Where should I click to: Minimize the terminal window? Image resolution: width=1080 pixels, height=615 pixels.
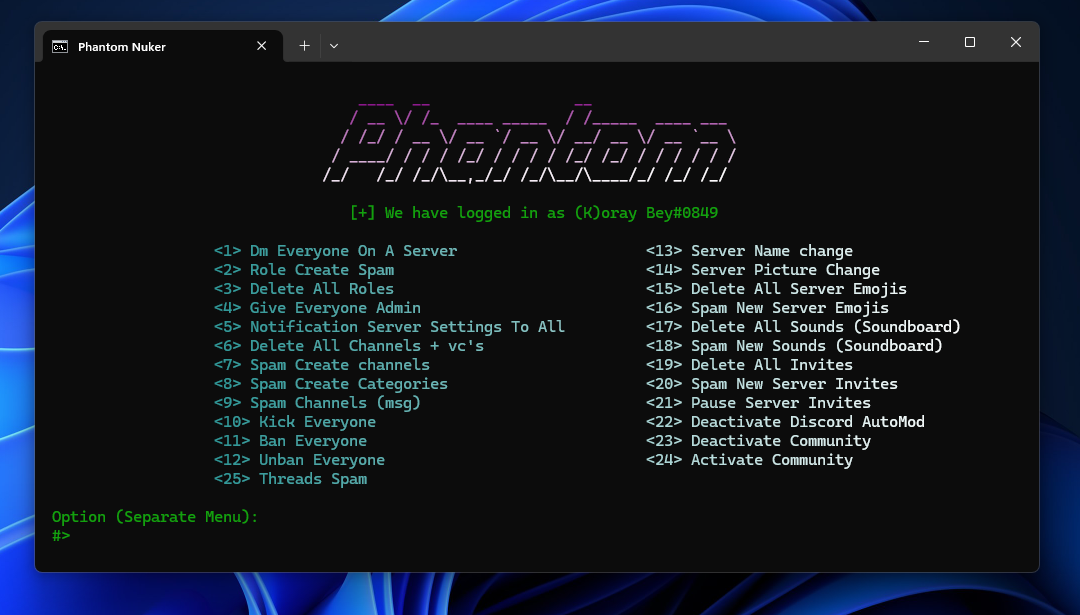point(924,42)
